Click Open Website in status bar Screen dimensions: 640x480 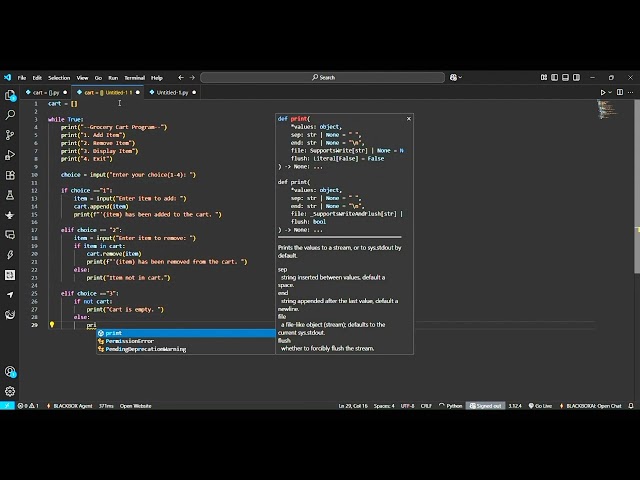[136, 406]
